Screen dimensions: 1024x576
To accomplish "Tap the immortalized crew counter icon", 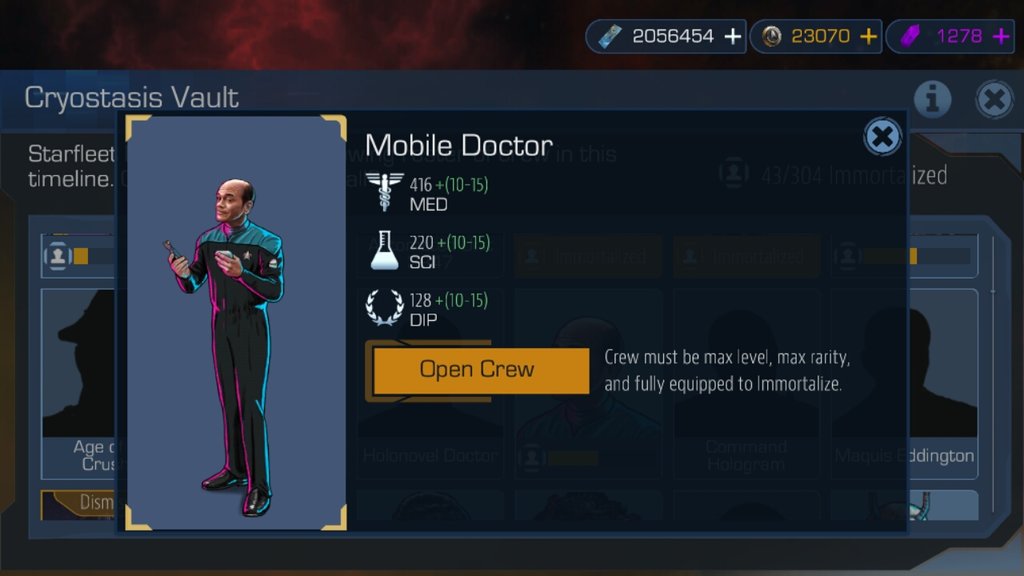I will (733, 174).
